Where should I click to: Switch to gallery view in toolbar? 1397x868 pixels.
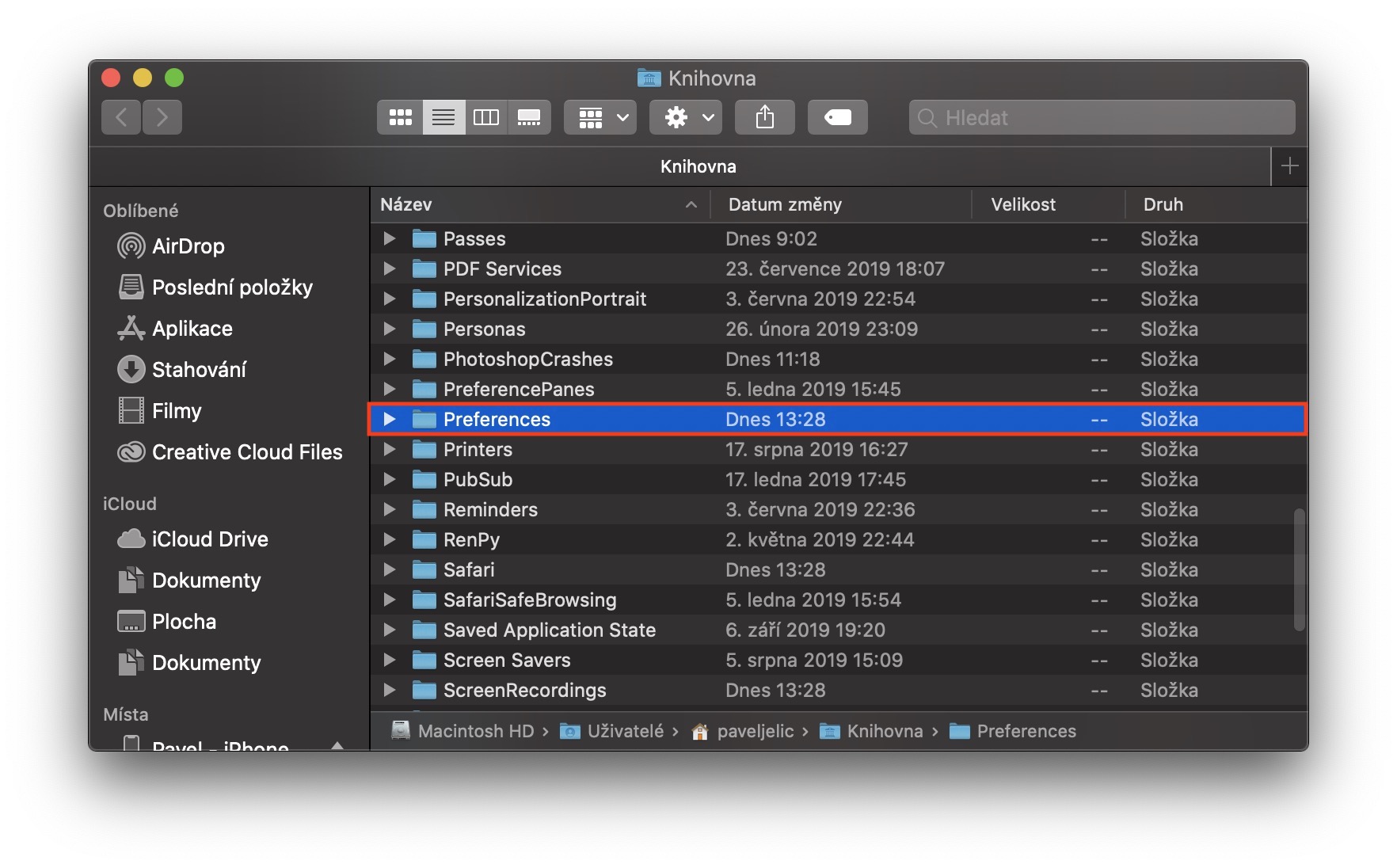pos(529,118)
